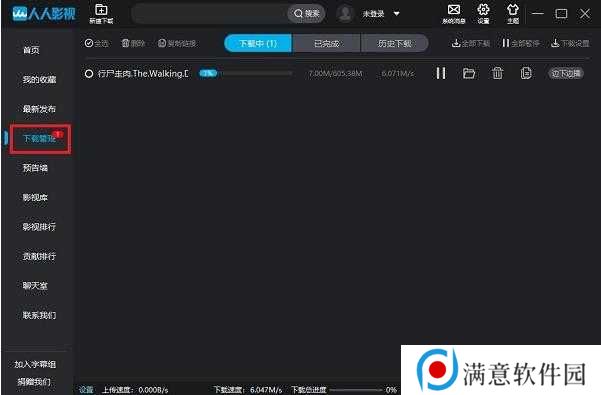Focus the search input box
This screenshot has width=601, height=395.
pyautogui.click(x=210, y=14)
